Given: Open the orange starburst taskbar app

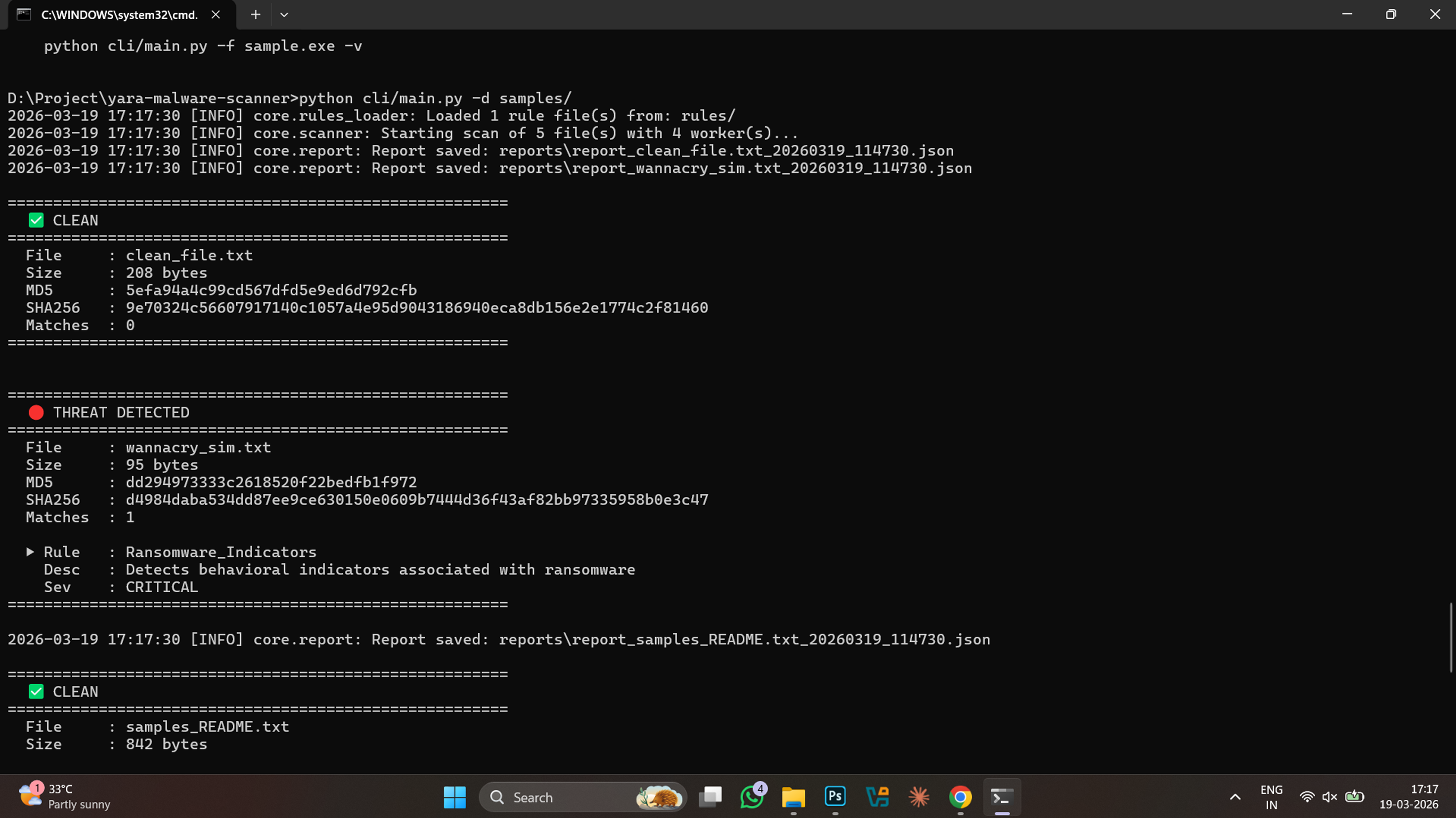Looking at the screenshot, I should [x=918, y=797].
